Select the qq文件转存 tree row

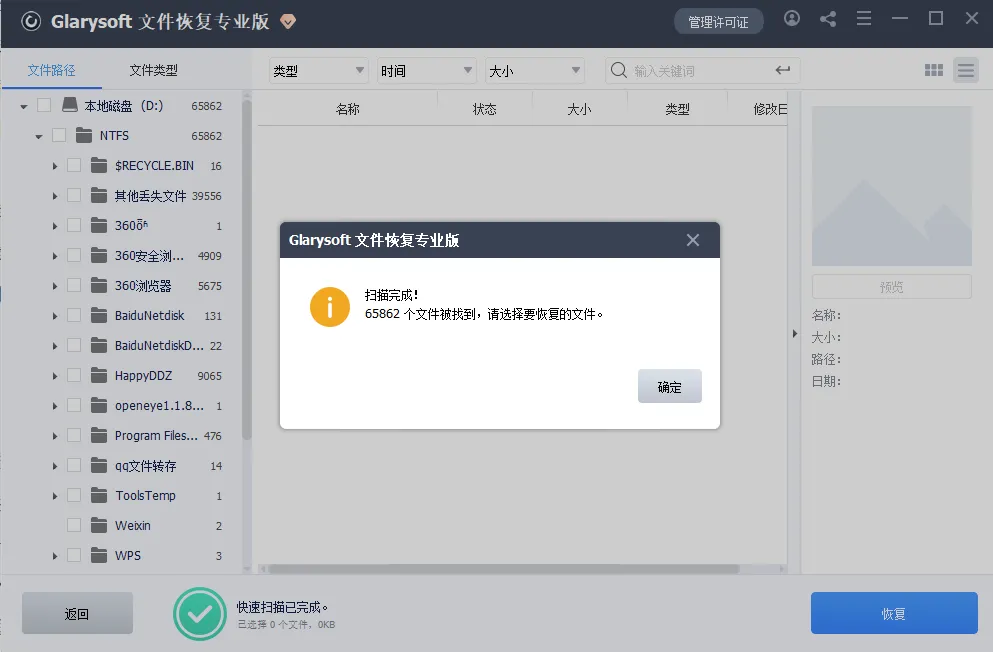click(x=122, y=465)
